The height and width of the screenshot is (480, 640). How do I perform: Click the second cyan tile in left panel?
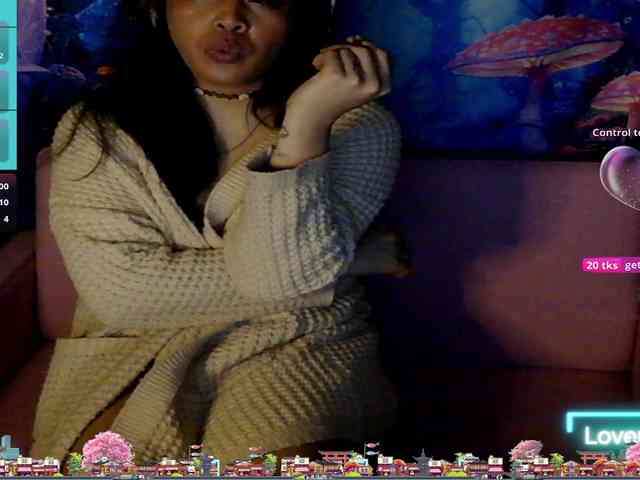coord(6,86)
